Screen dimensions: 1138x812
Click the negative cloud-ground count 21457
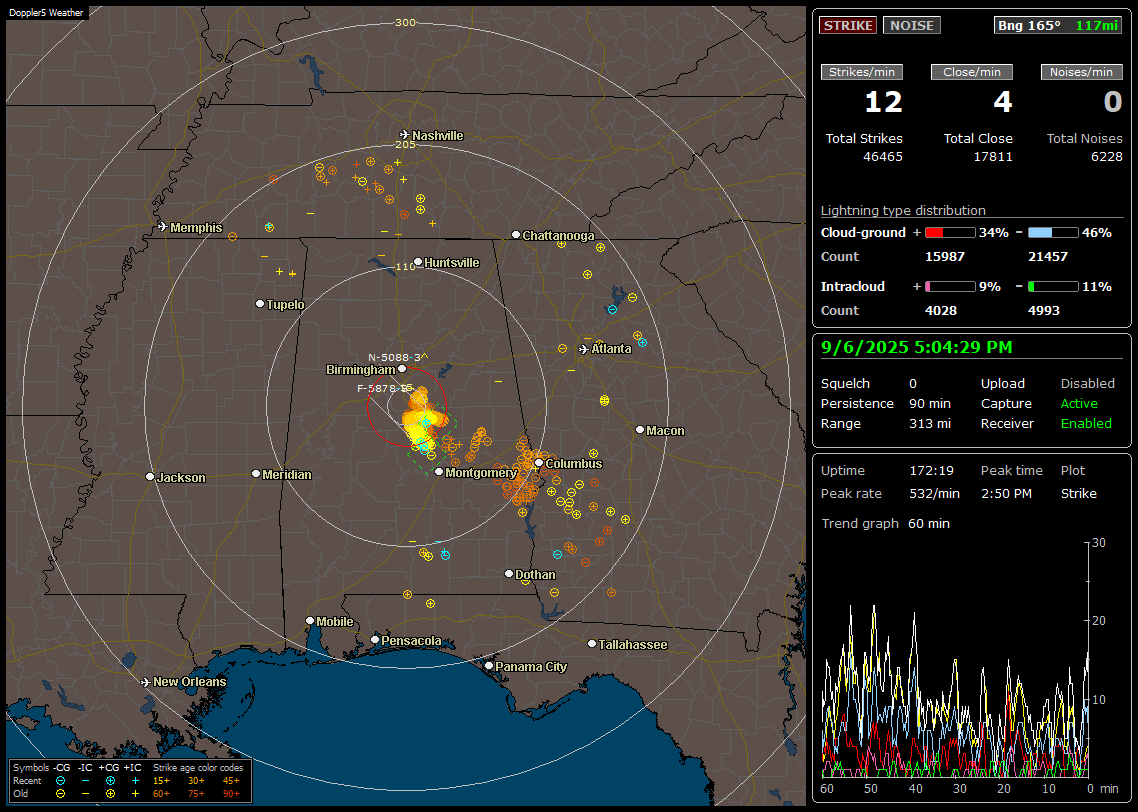[x=1048, y=257]
